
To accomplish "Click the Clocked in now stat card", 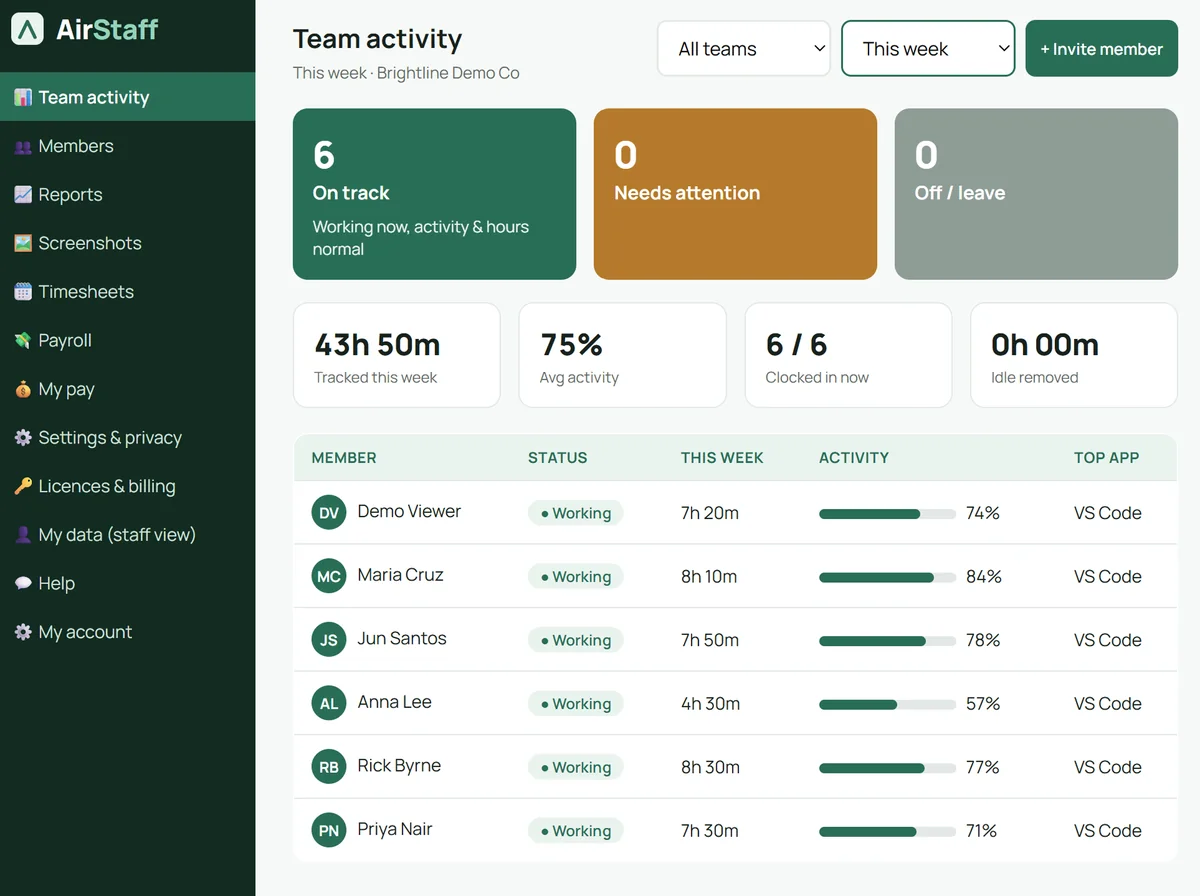I will [848, 355].
